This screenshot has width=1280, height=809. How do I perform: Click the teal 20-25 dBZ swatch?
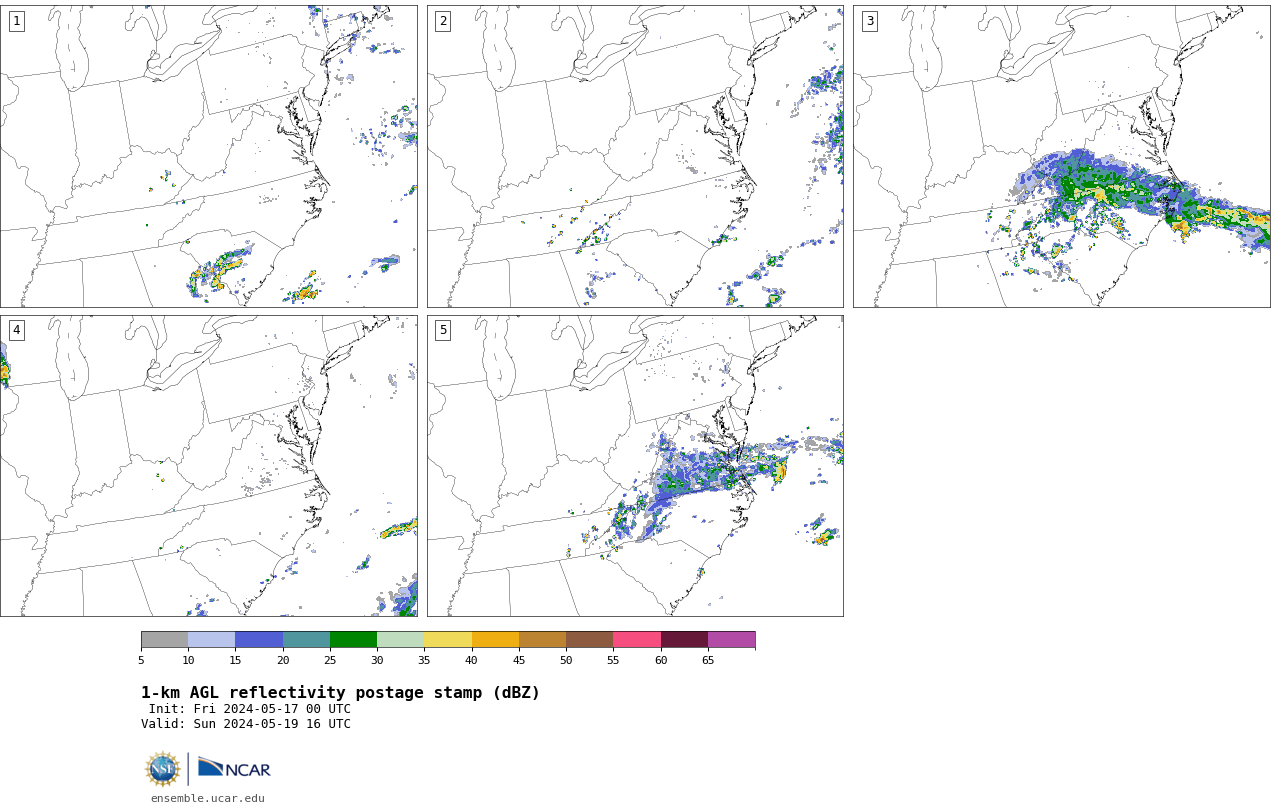point(306,640)
